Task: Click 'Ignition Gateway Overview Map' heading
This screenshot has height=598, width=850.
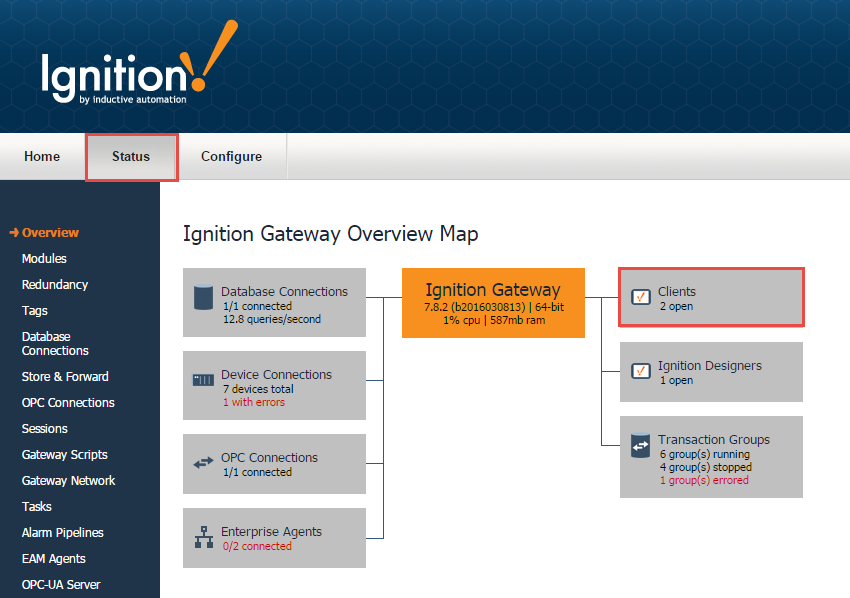Action: click(331, 234)
